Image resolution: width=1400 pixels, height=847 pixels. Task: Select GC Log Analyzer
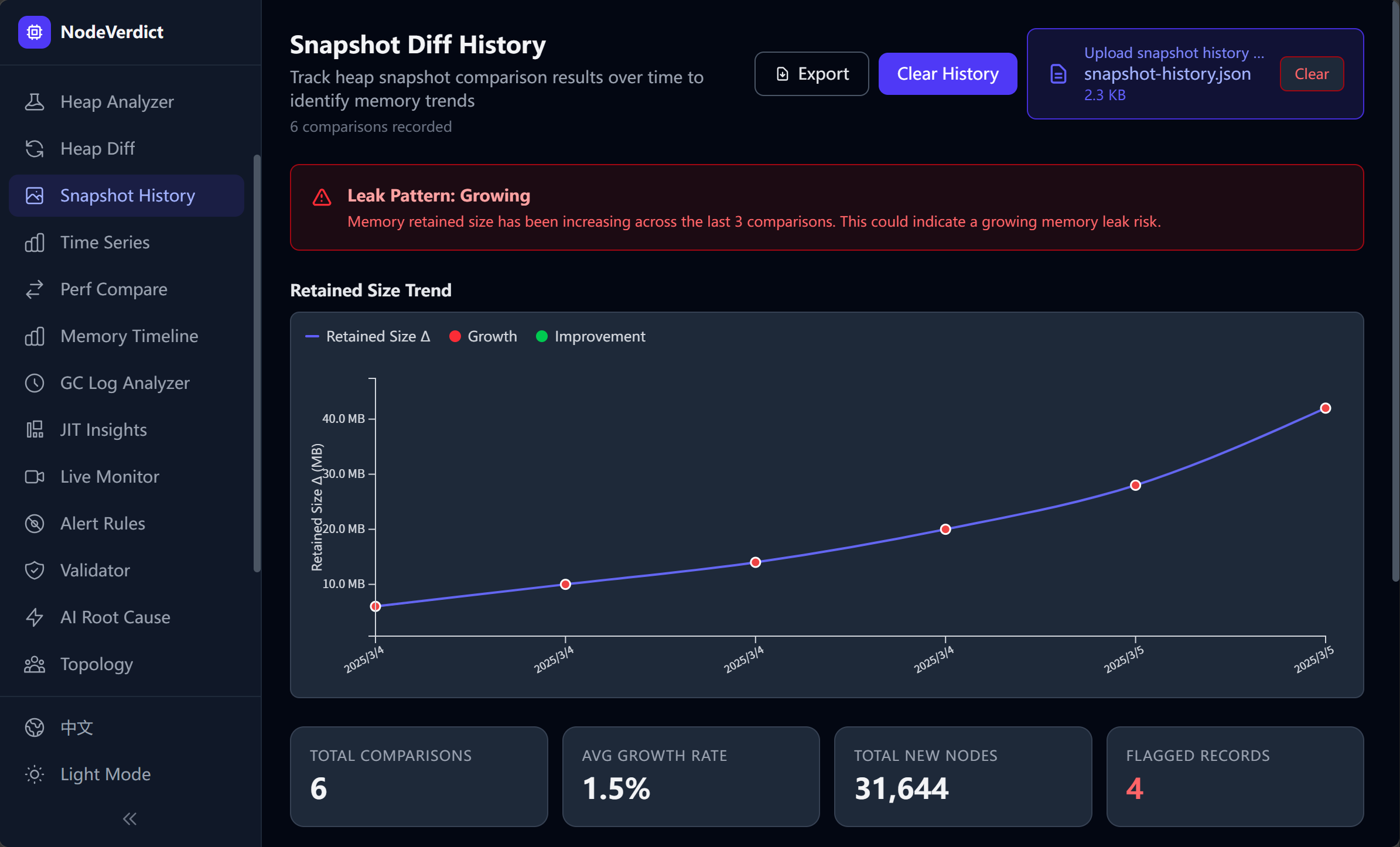pos(127,383)
